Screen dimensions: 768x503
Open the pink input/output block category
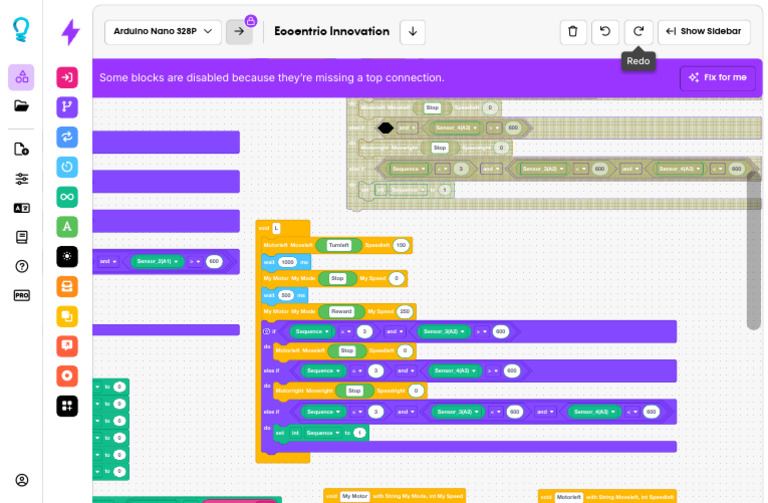tap(67, 77)
